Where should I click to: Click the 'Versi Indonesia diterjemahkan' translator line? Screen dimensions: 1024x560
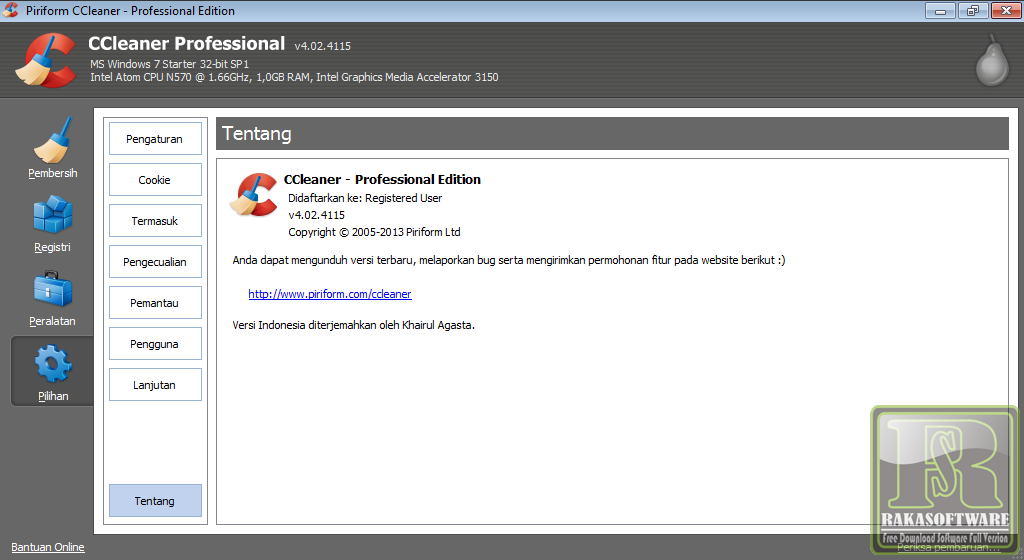click(x=353, y=325)
